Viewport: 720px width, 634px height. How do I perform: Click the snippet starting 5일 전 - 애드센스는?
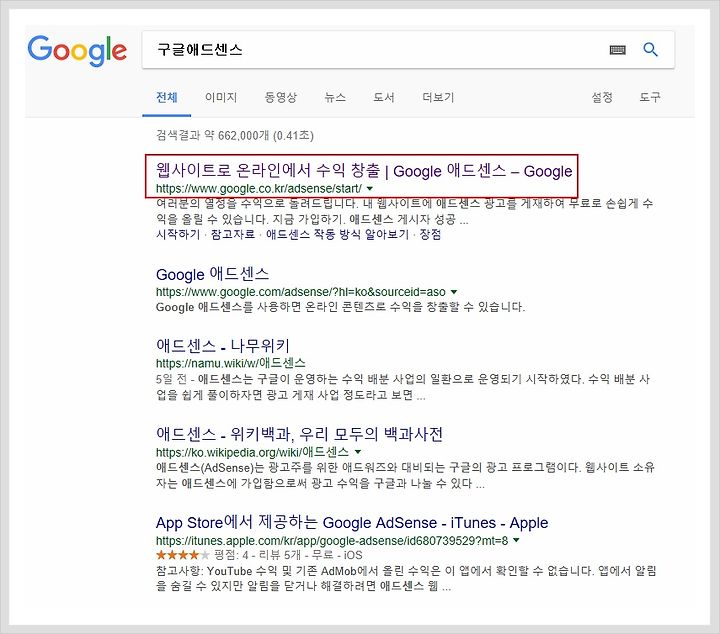coord(403,387)
